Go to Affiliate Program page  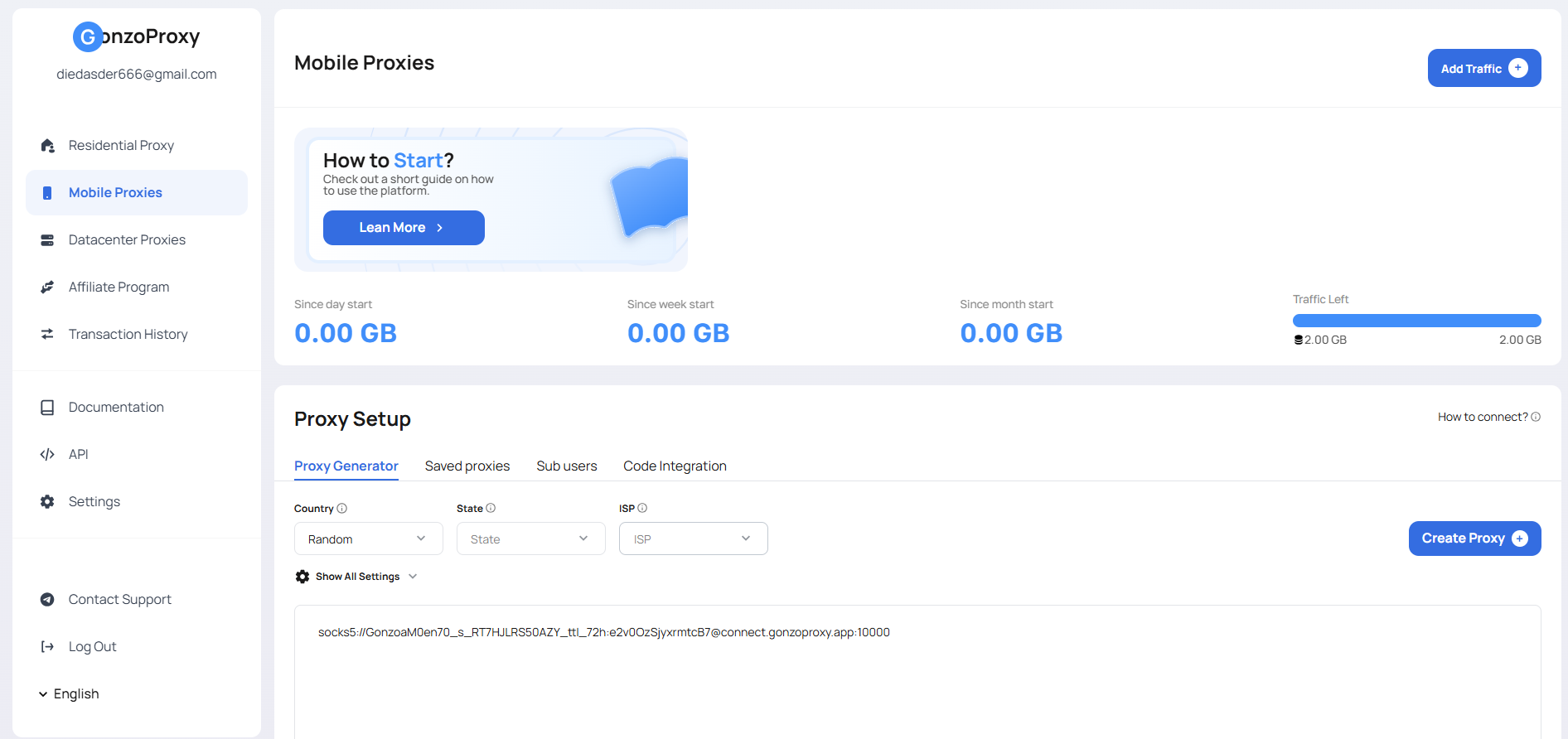pos(137,287)
